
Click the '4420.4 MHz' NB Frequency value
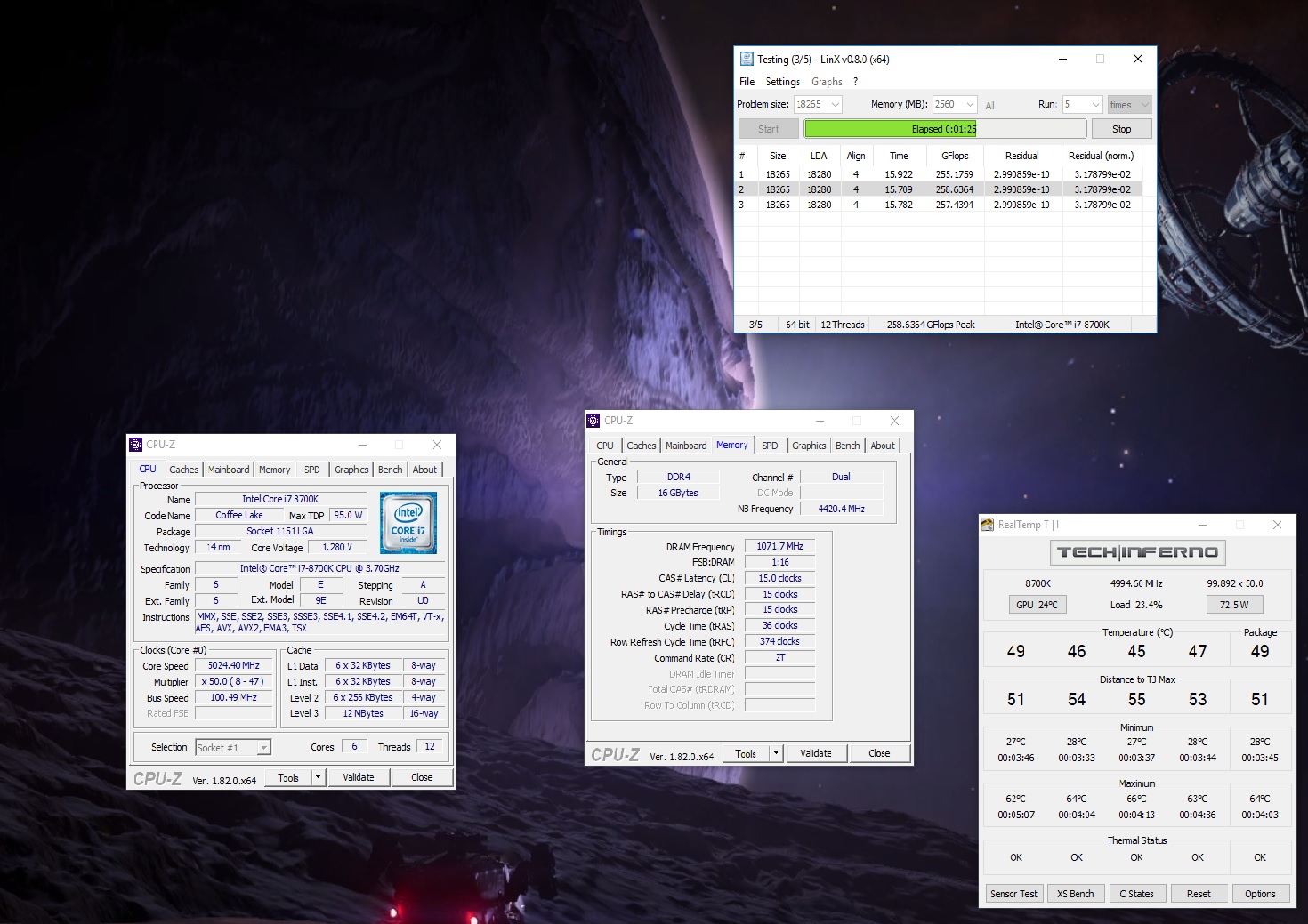point(842,509)
